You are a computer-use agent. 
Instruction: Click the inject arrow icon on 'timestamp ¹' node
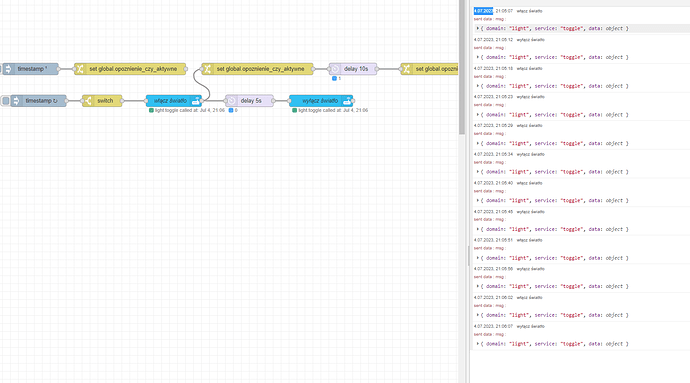(8, 69)
